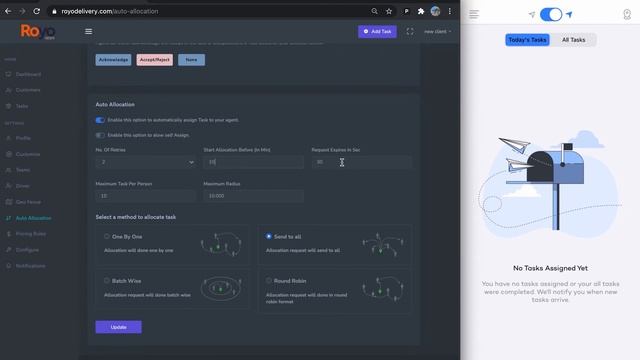Open the new client account dropdown
This screenshot has height=360, width=640.
pyautogui.click(x=438, y=31)
